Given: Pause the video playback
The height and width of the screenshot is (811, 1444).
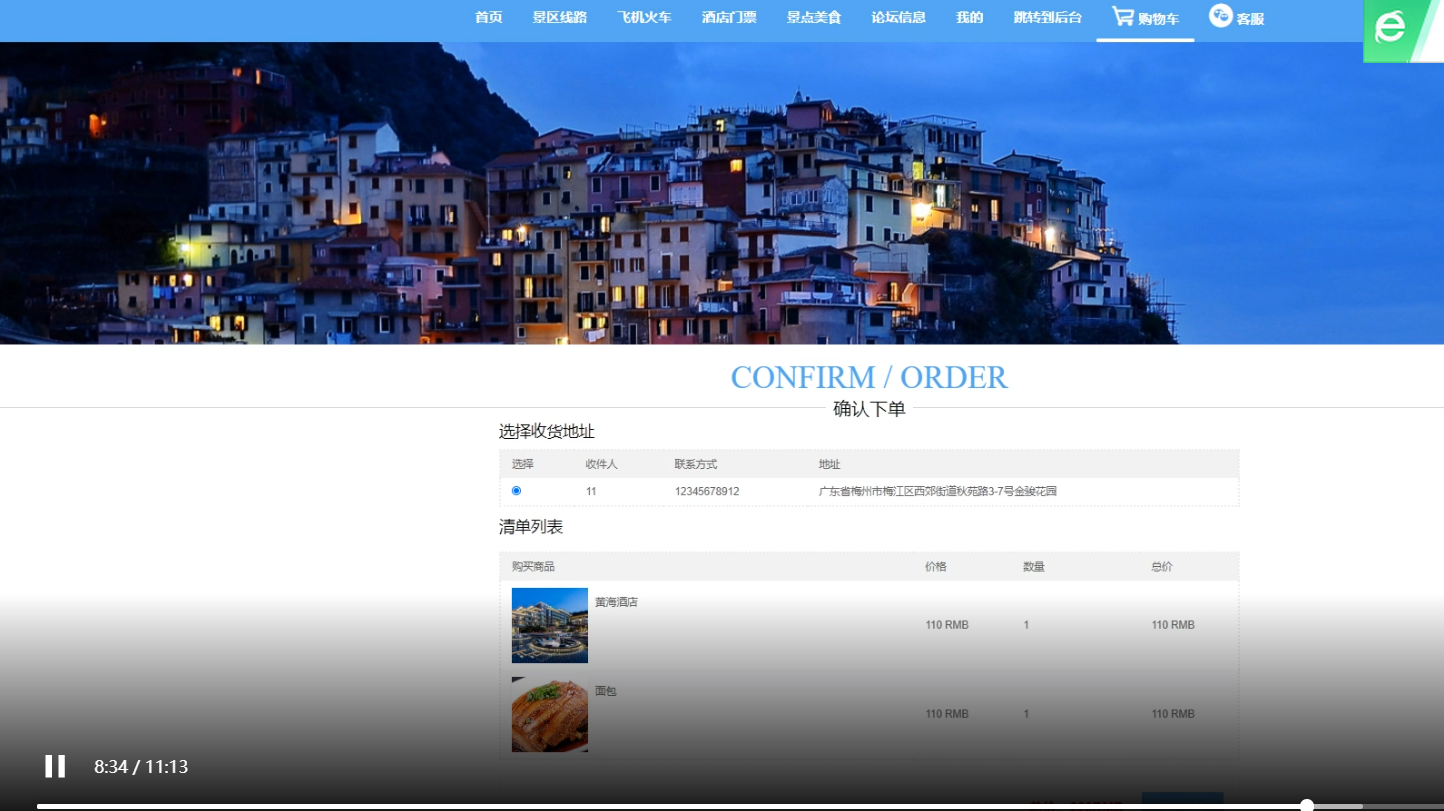Looking at the screenshot, I should [x=55, y=766].
